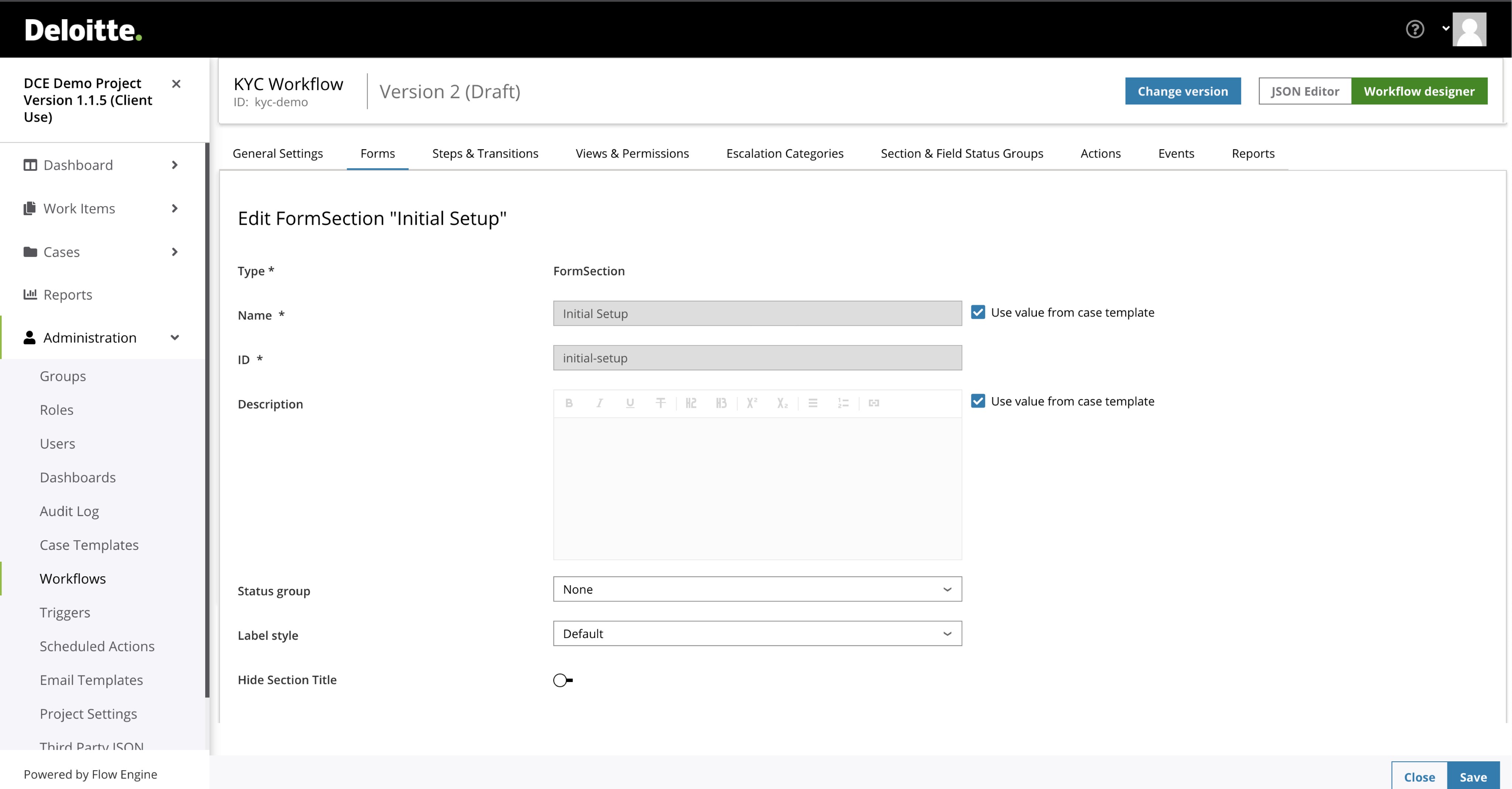Apply H2 heading in description editor
Viewport: 1512px width, 789px height.
(x=691, y=403)
